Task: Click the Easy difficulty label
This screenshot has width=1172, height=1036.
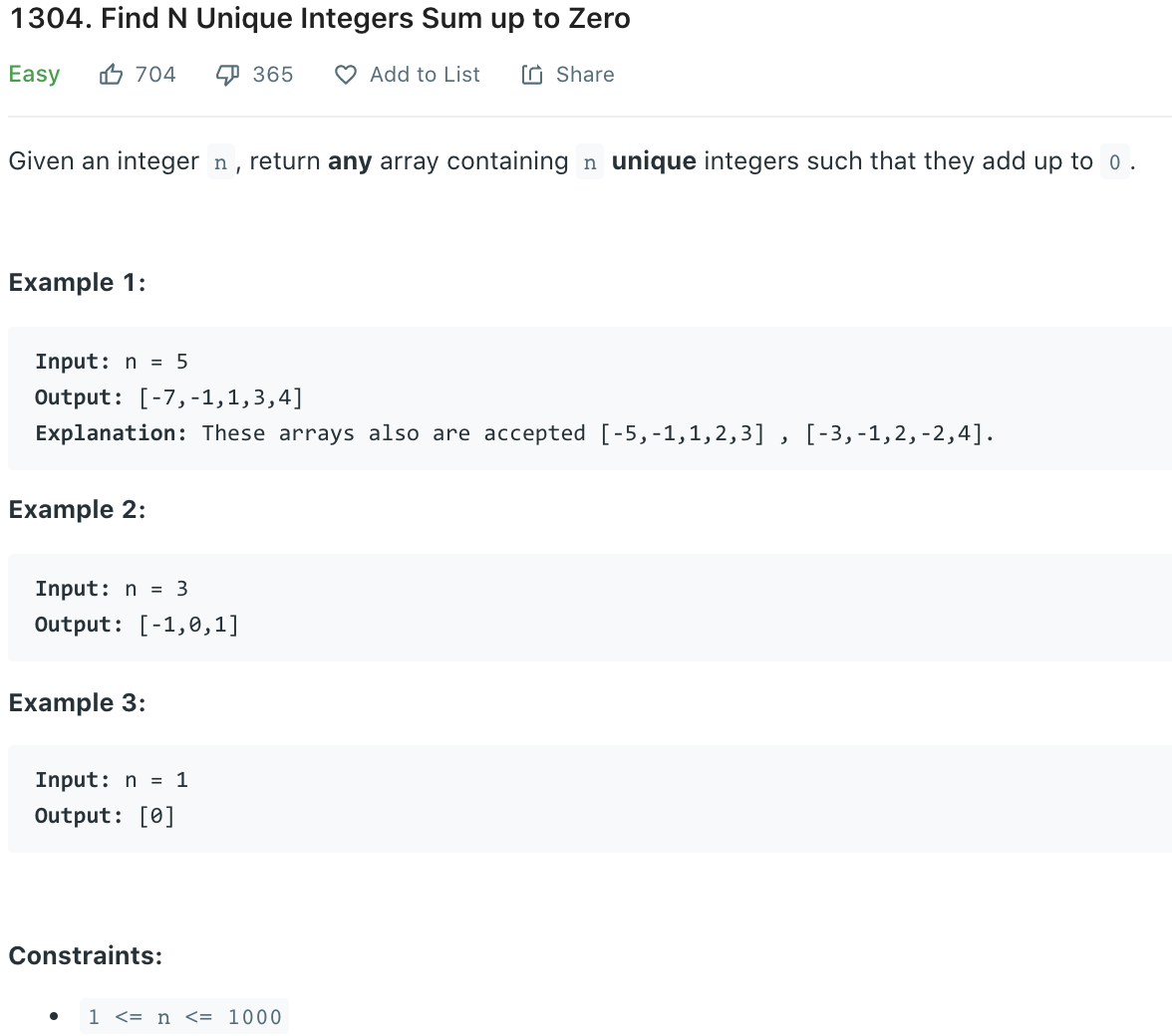Action: pyautogui.click(x=34, y=74)
